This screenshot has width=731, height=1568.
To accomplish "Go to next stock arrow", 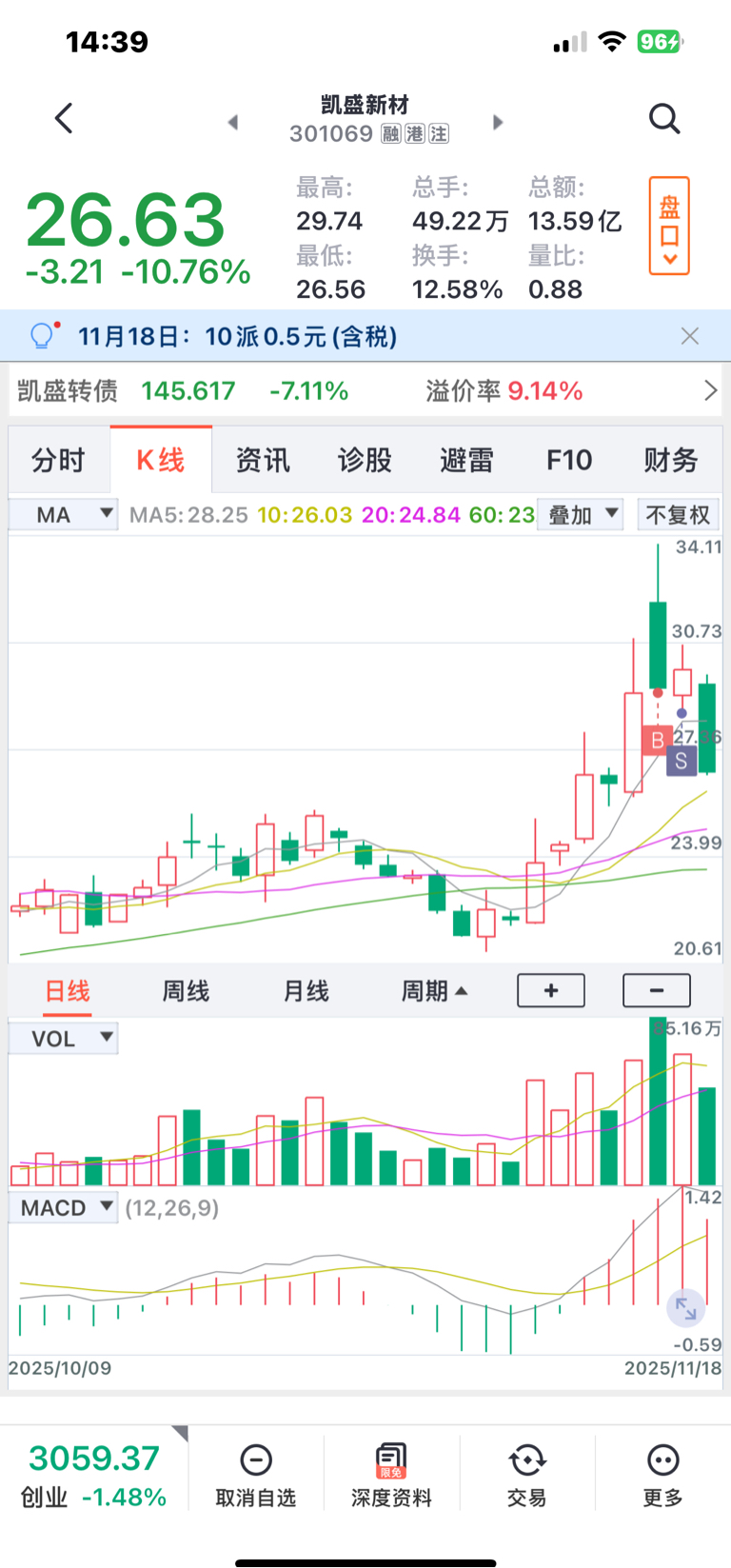I will (497, 122).
